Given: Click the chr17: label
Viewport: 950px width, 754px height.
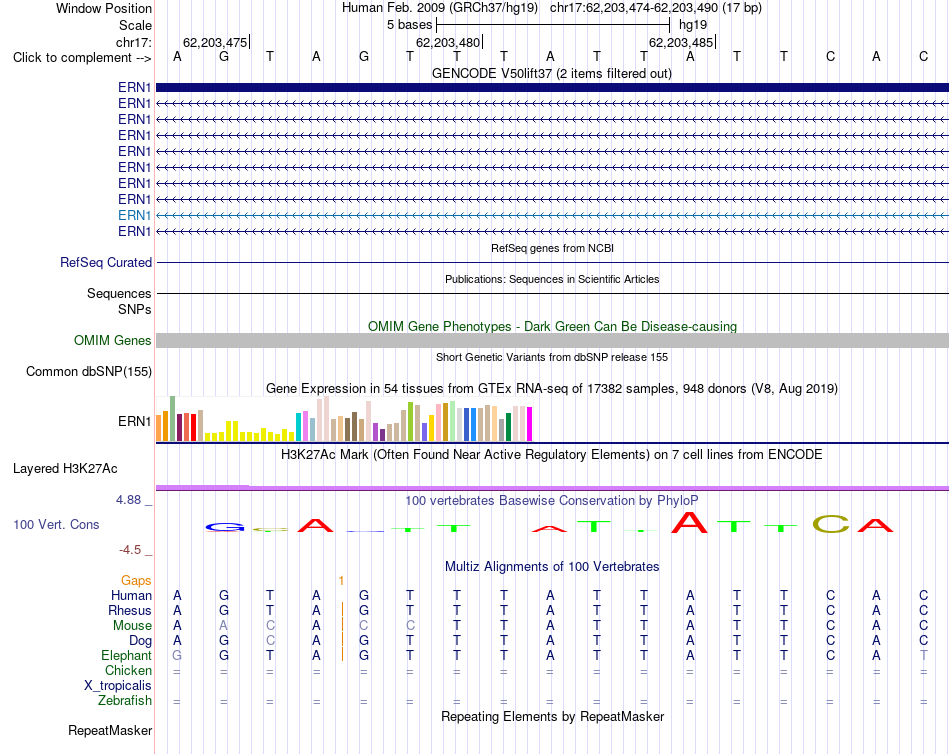Looking at the screenshot, I should [x=133, y=42].
